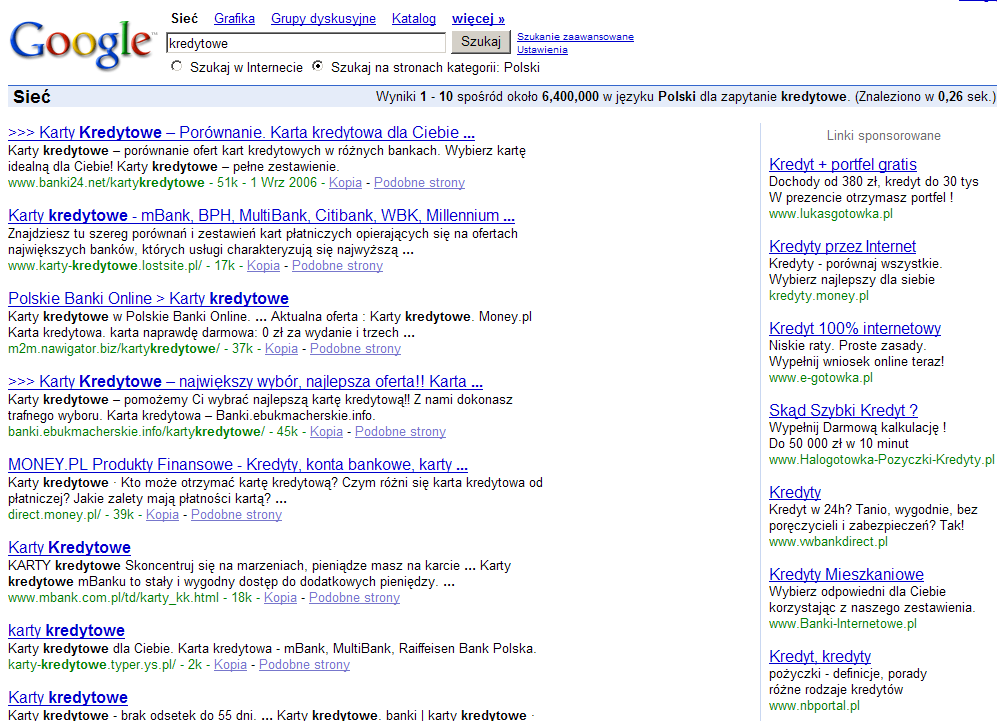Click the URL text www.Halogotowka-Pozyczki-Kredyty.pl
997x721 pixels.
[881, 460]
